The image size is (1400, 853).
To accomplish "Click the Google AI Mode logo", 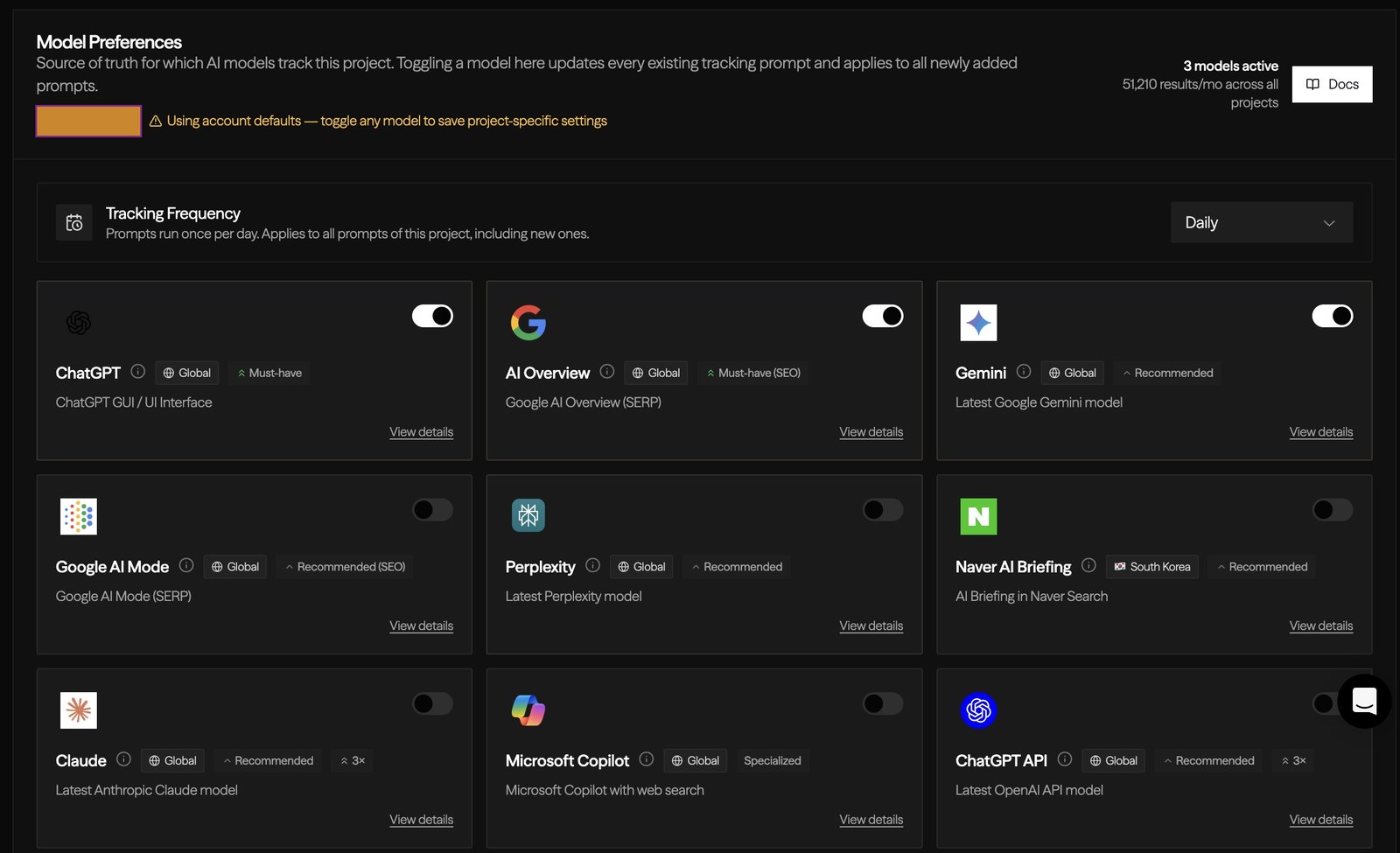I will (x=79, y=516).
